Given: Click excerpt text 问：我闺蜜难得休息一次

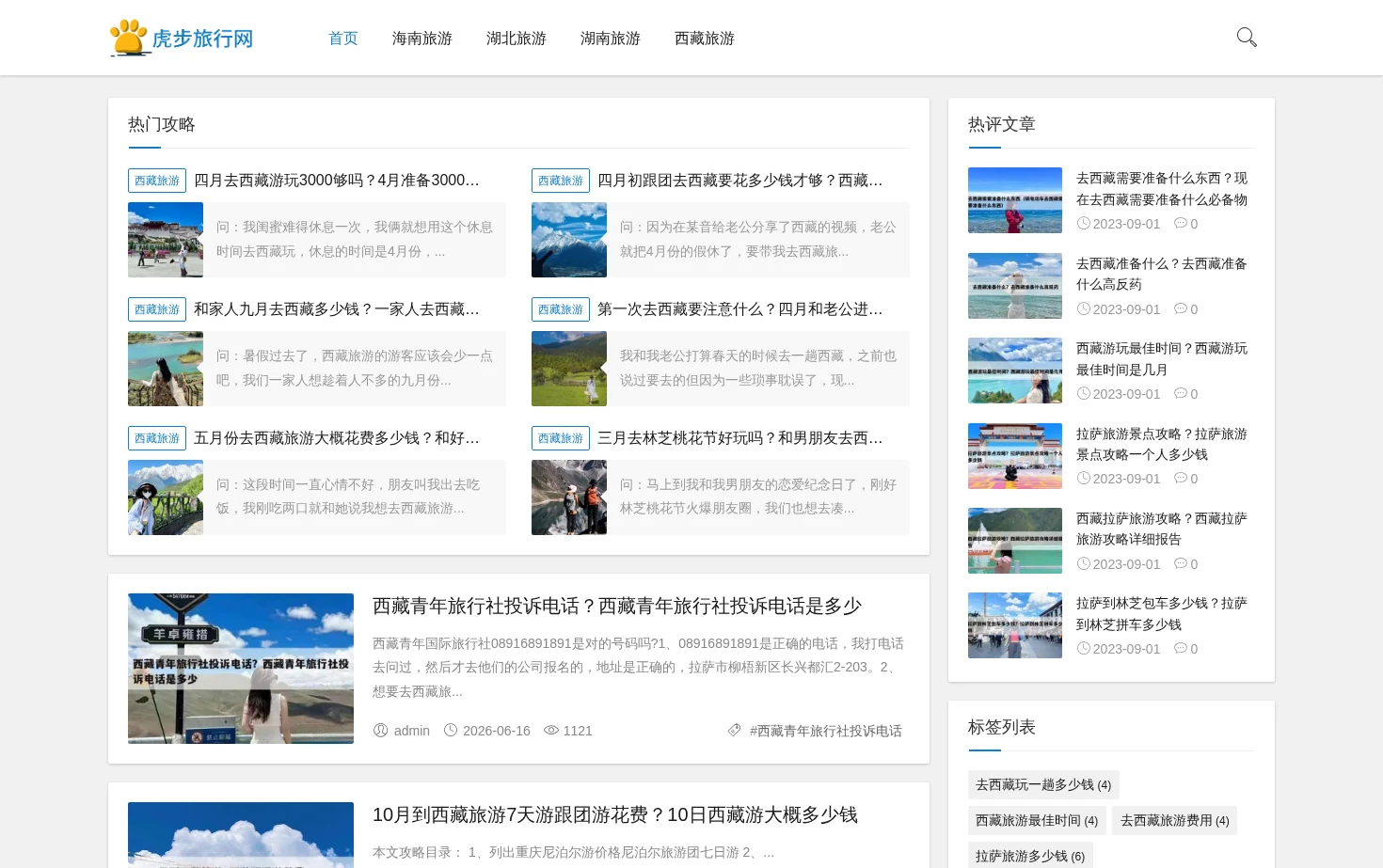Looking at the screenshot, I should pyautogui.click(x=355, y=239).
